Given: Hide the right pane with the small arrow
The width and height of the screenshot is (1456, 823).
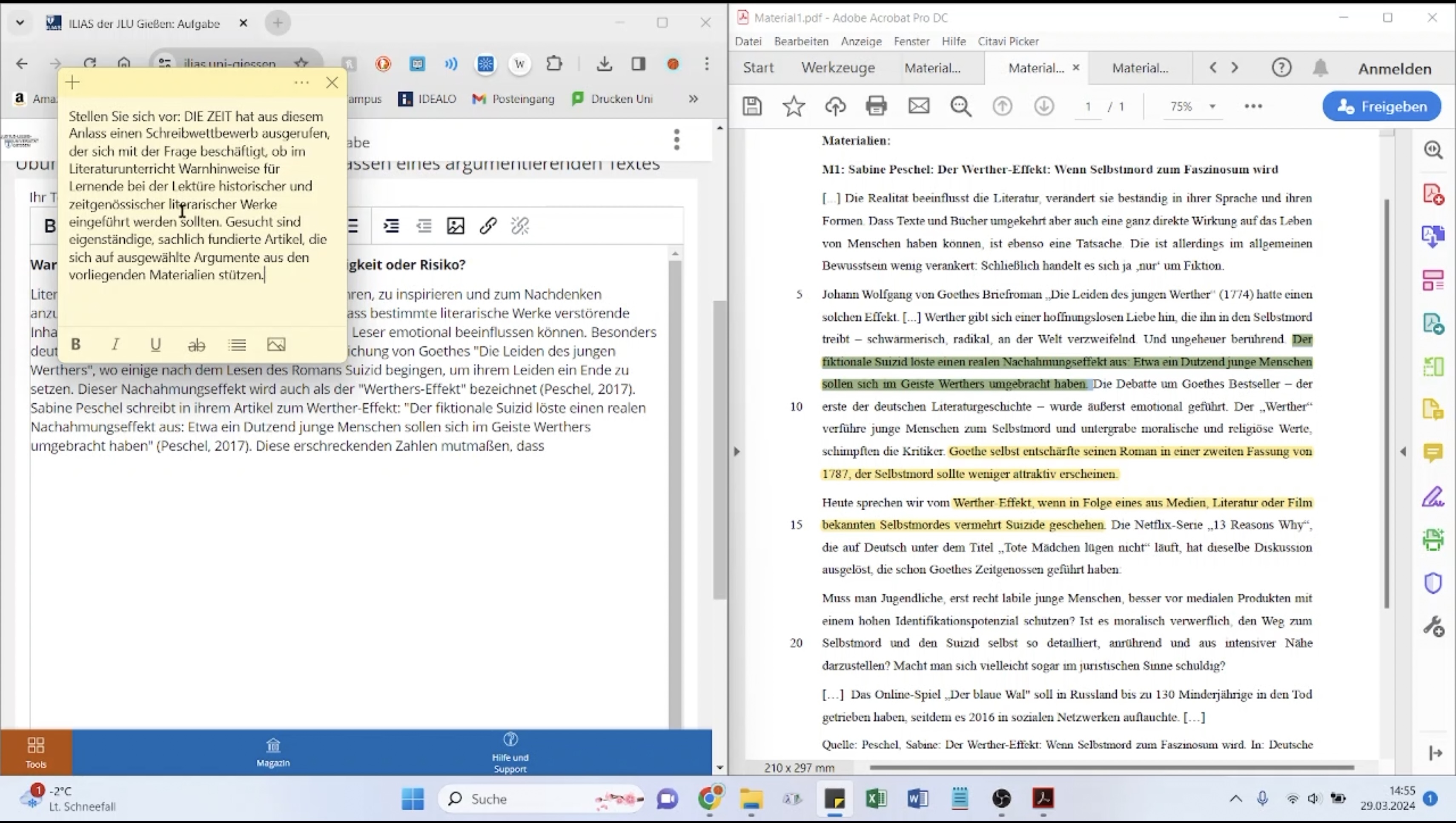Looking at the screenshot, I should click(1403, 452).
